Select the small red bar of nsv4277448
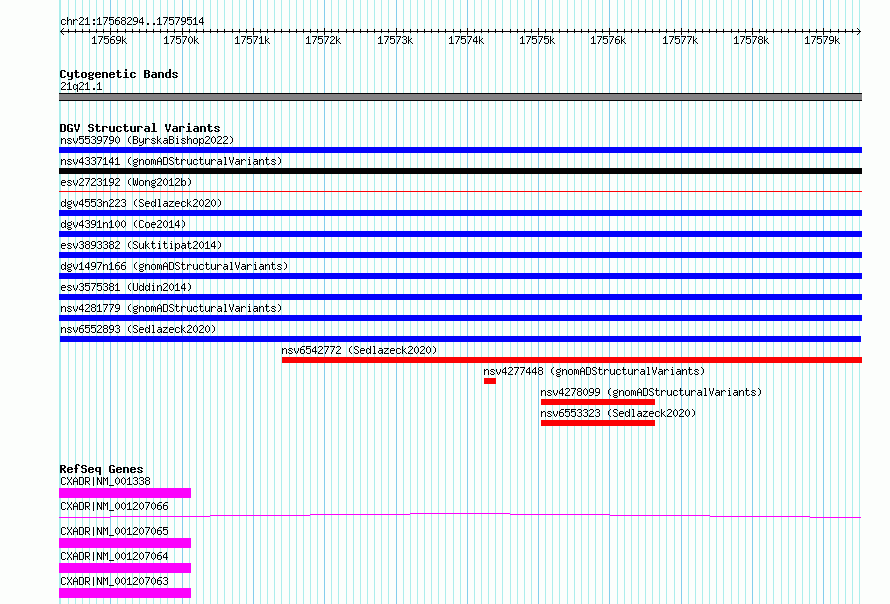The width and height of the screenshot is (890, 604). tap(490, 381)
